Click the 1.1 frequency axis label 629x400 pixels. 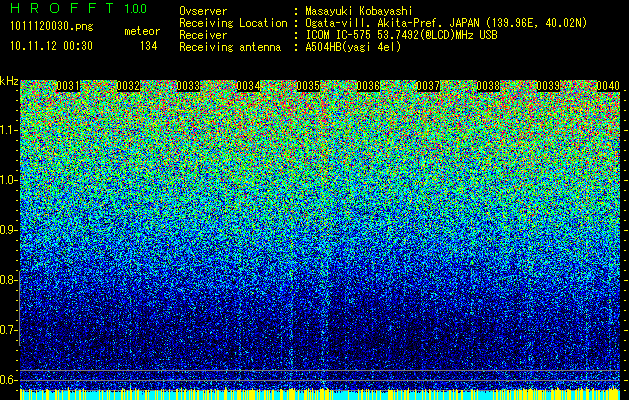pos(7,130)
